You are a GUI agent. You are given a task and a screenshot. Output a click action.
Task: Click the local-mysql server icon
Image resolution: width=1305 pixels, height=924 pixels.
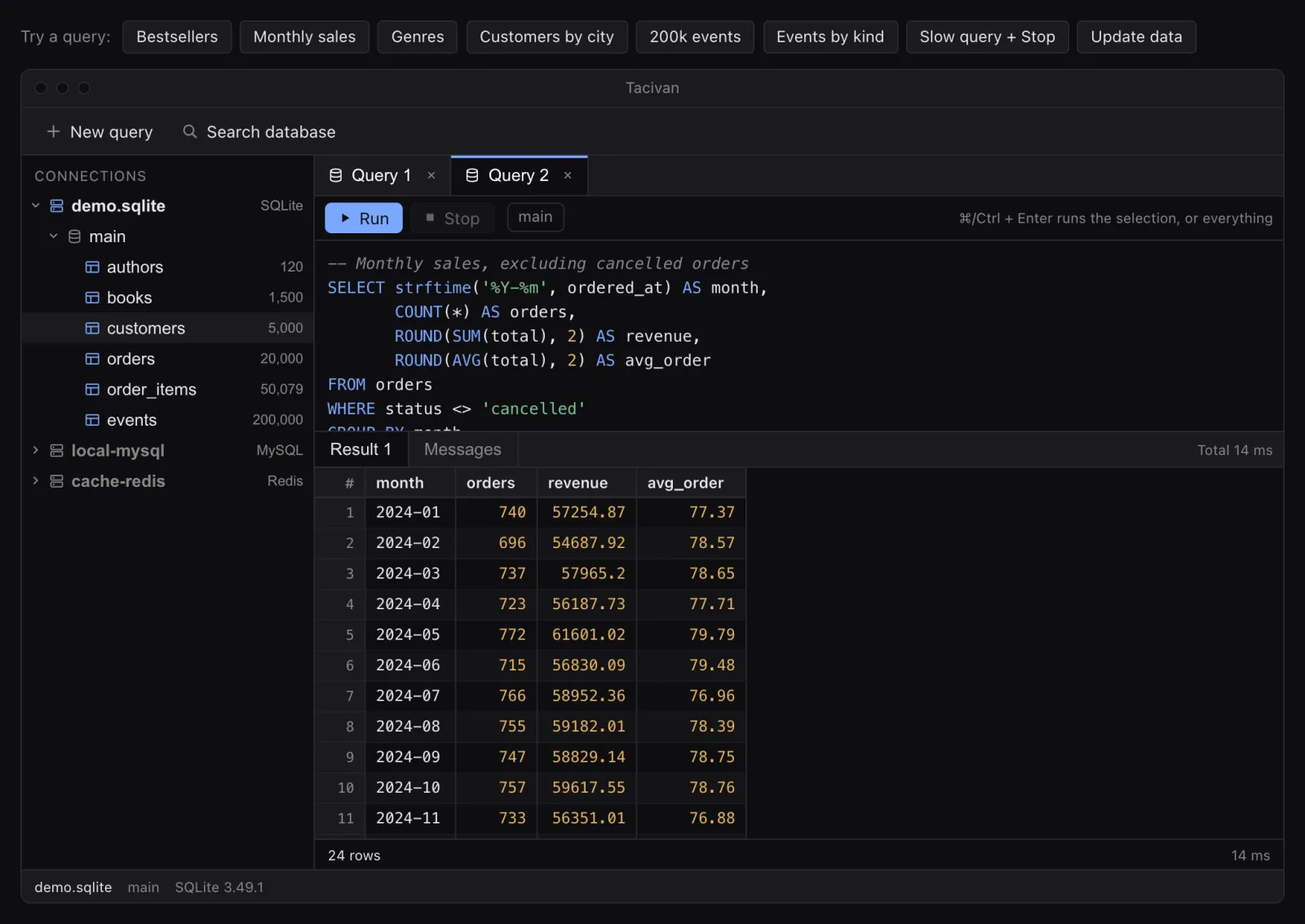click(56, 450)
